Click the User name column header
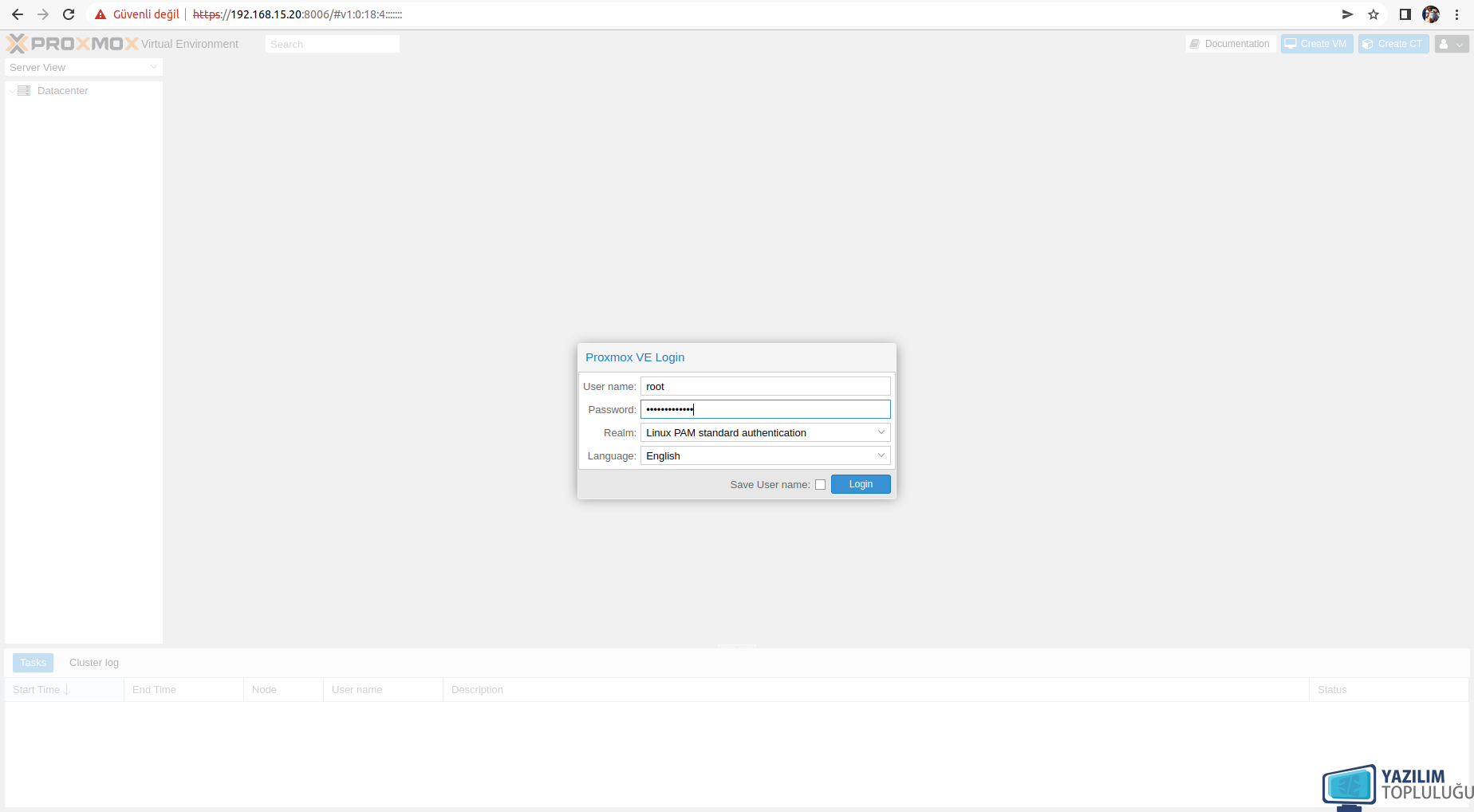Screen dimensions: 1474x812 click(x=383, y=690)
